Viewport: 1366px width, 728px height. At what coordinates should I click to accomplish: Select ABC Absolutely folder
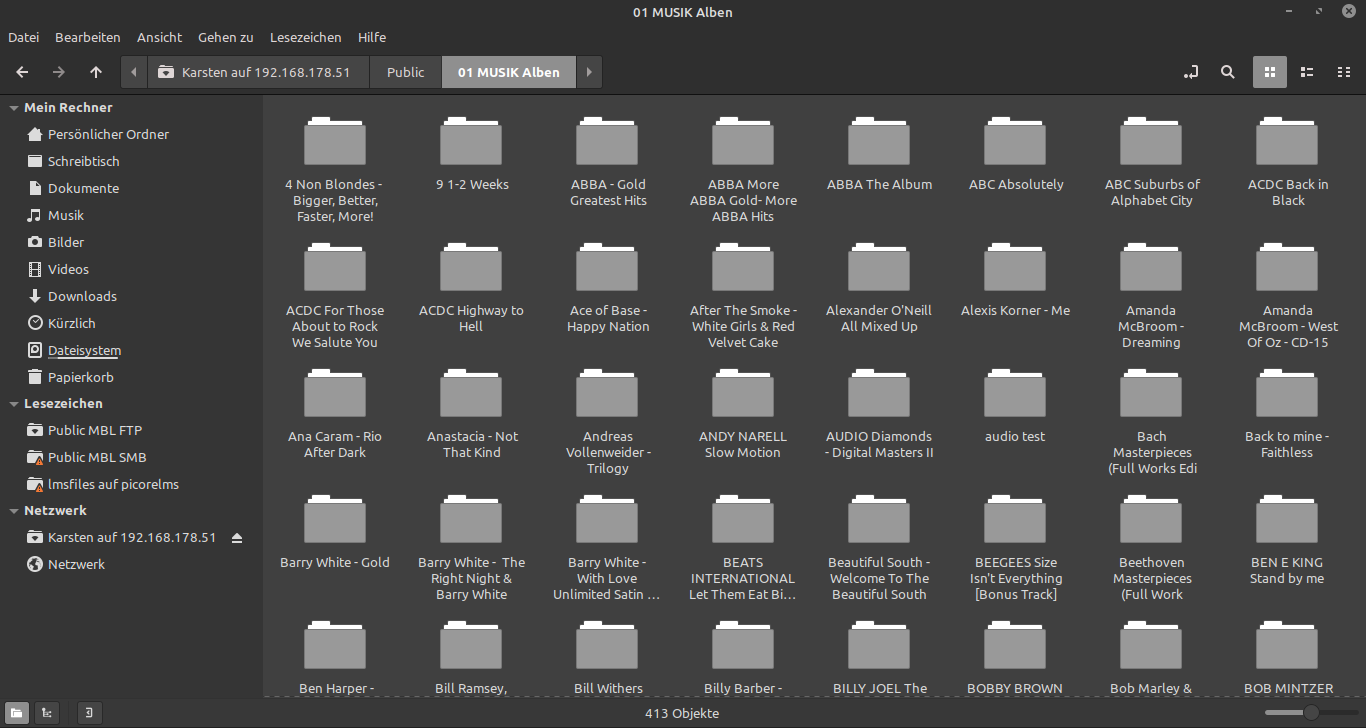(x=1016, y=155)
